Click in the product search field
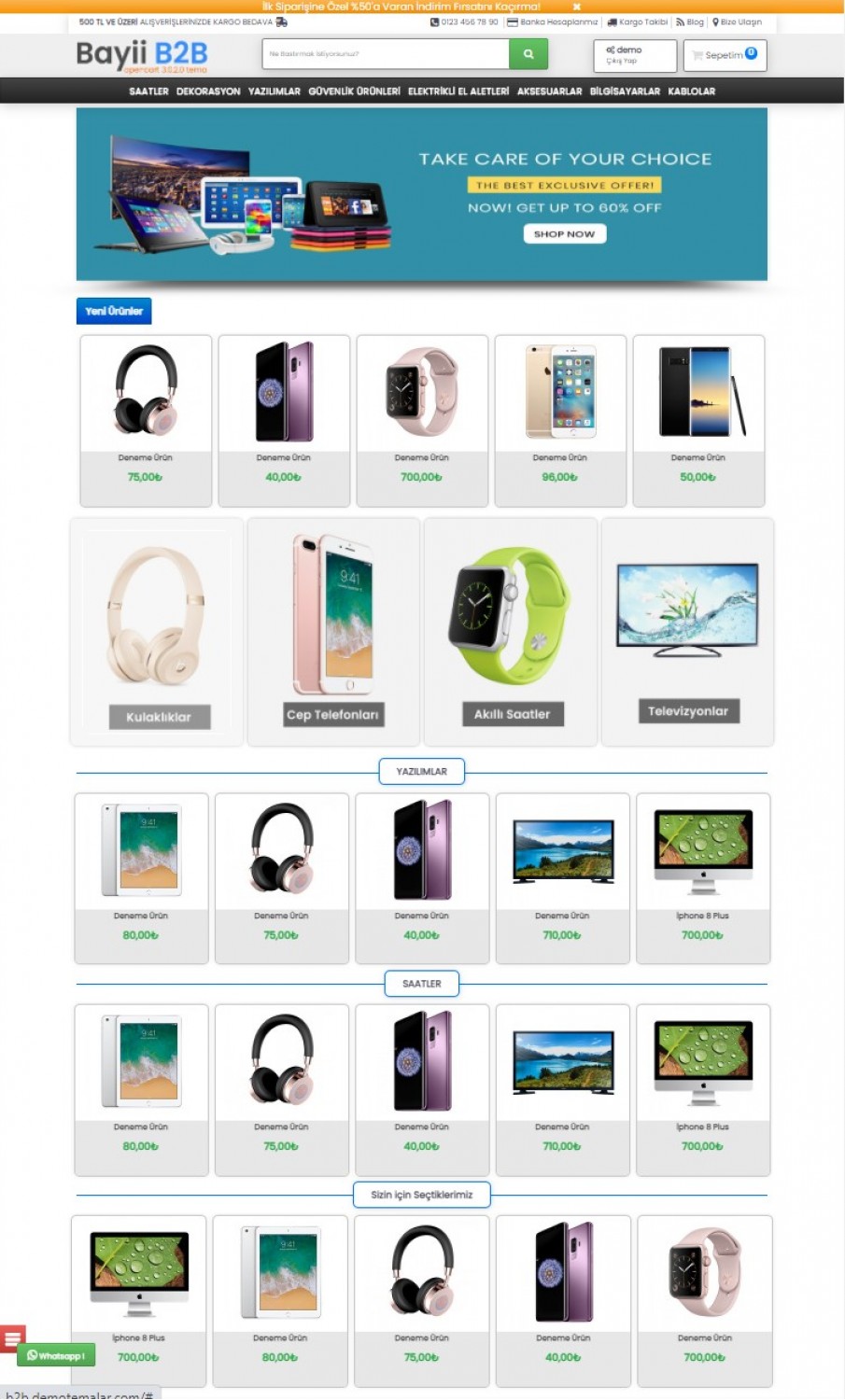Image resolution: width=845 pixels, height=1400 pixels. point(386,54)
